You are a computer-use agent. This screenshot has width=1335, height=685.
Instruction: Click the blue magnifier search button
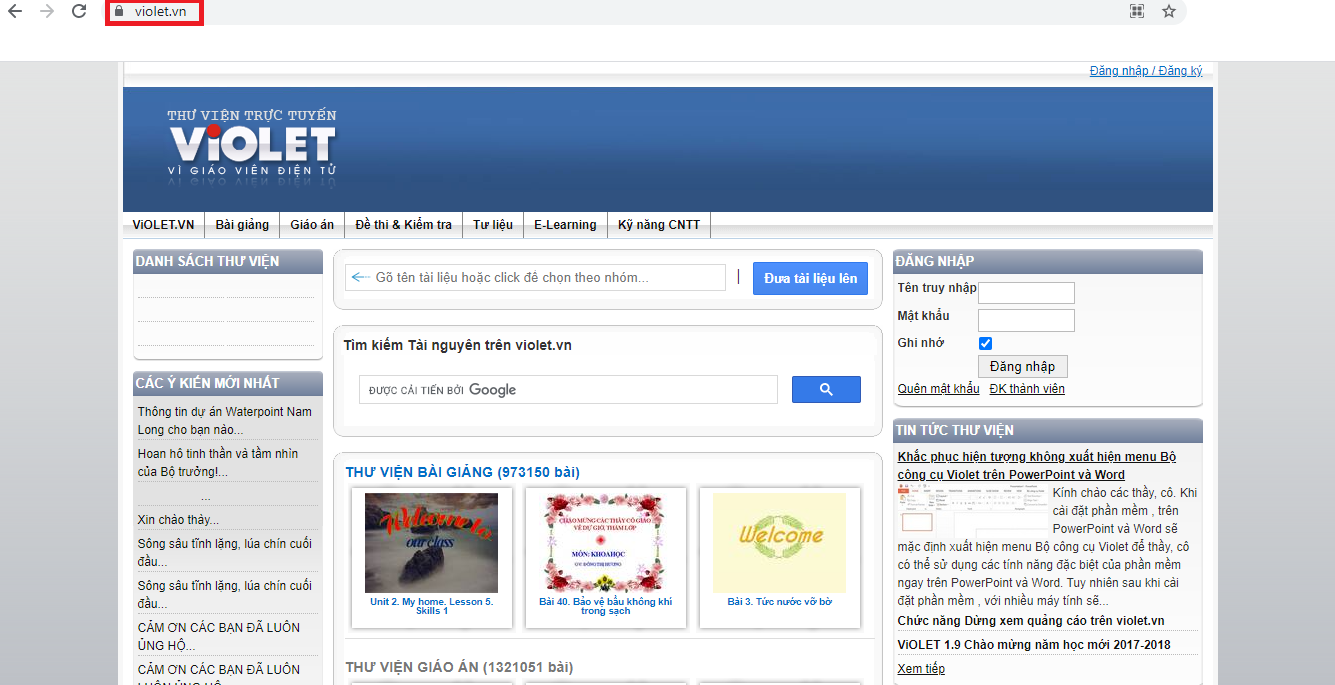(826, 390)
